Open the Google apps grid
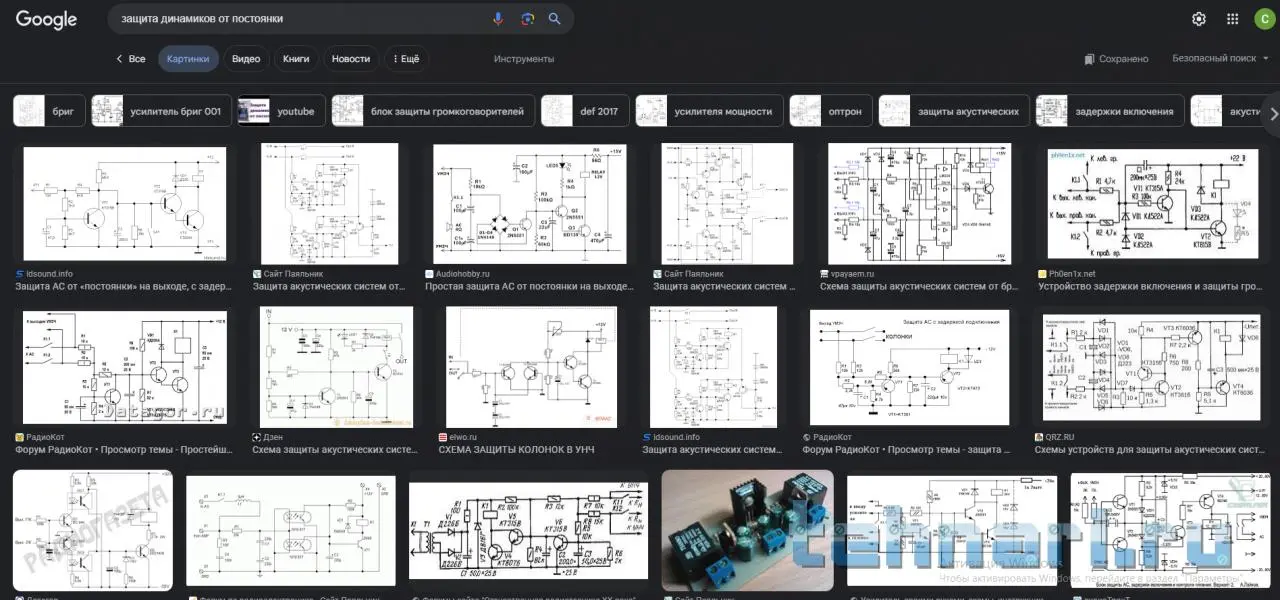 point(1233,19)
